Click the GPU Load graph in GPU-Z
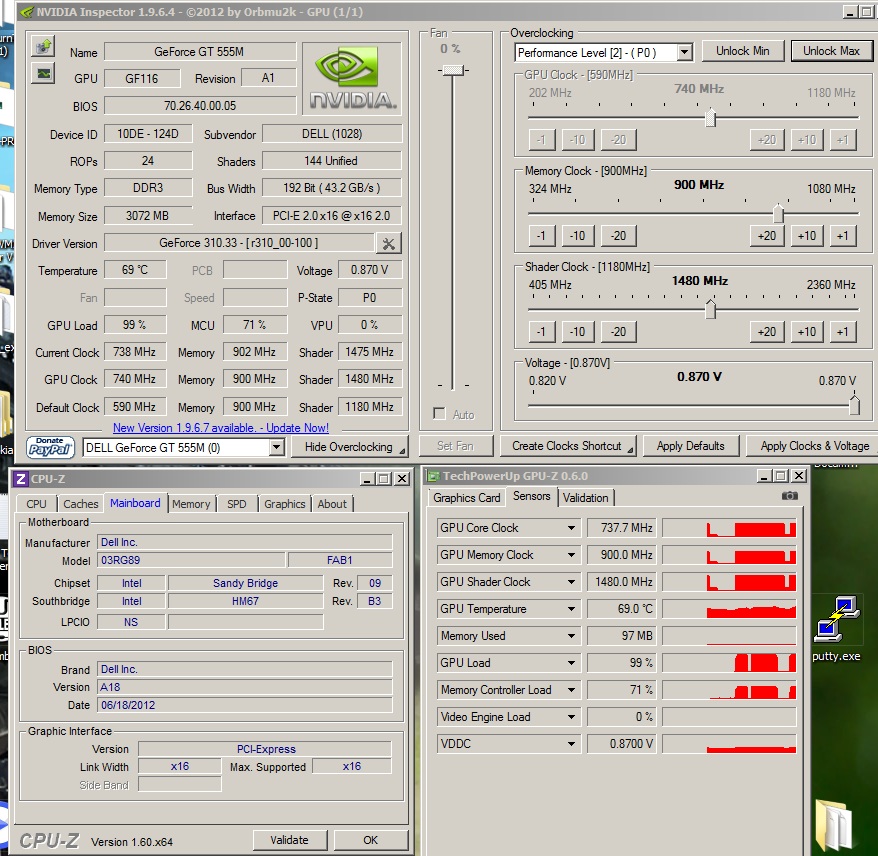 pyautogui.click(x=729, y=663)
